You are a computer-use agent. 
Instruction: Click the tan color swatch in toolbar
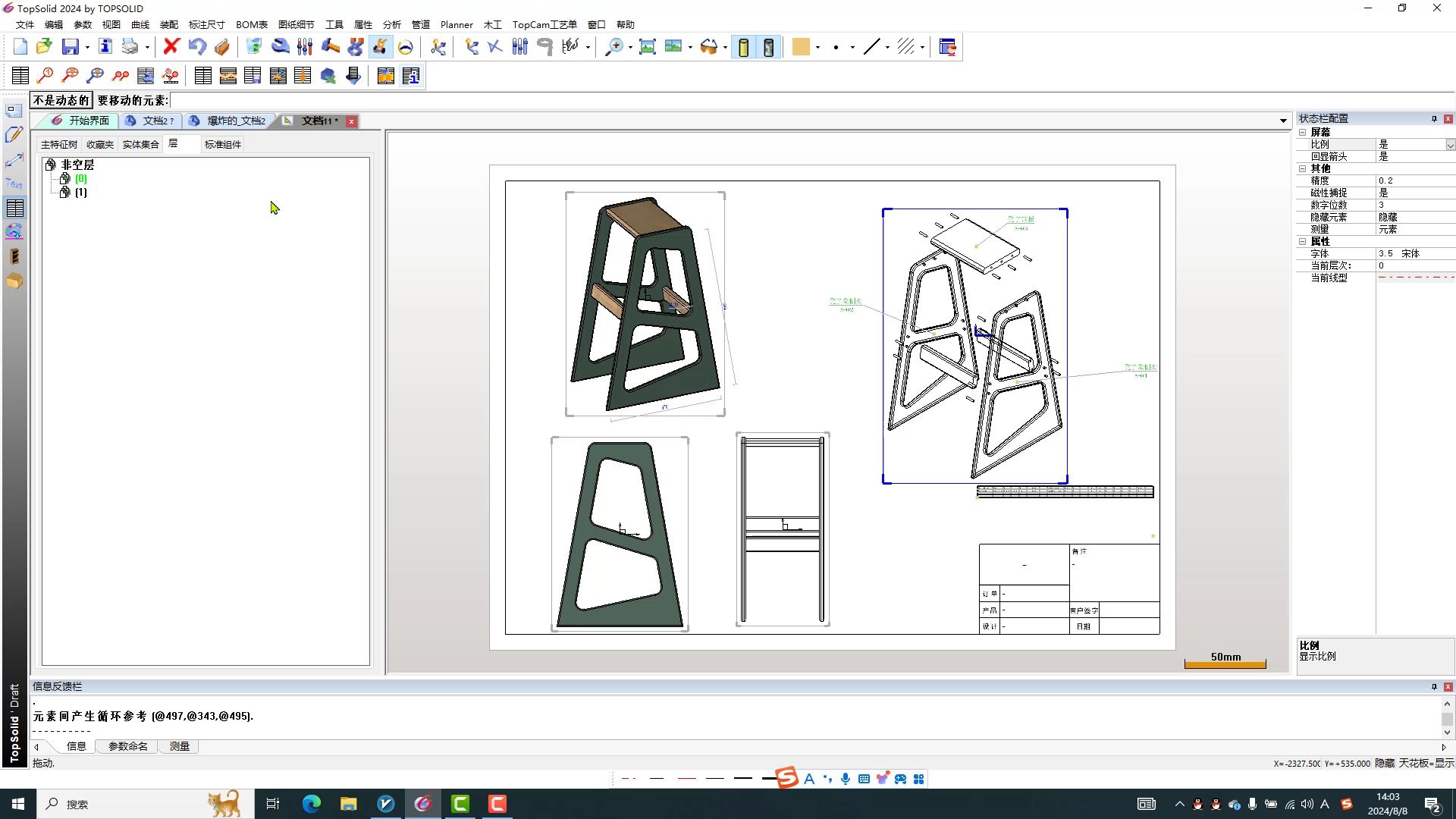click(x=801, y=47)
